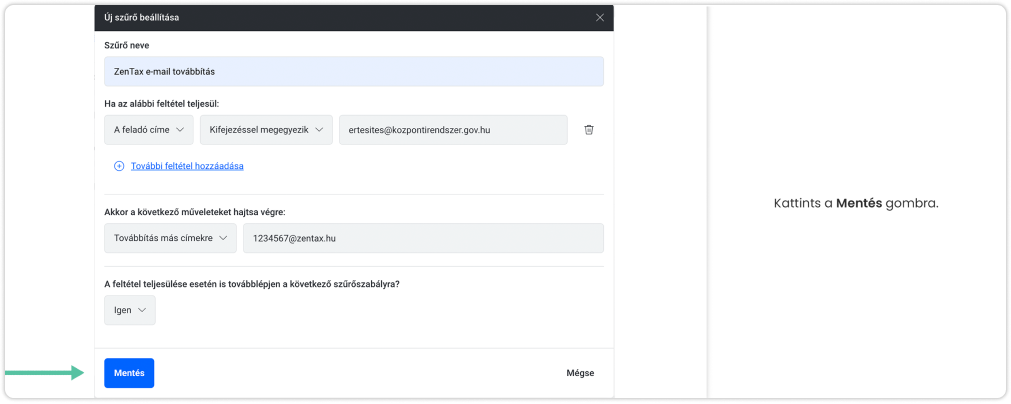Viewport: 1011px width, 404px height.
Task: Click the Új szűrő beállítása title
Action: [142, 18]
